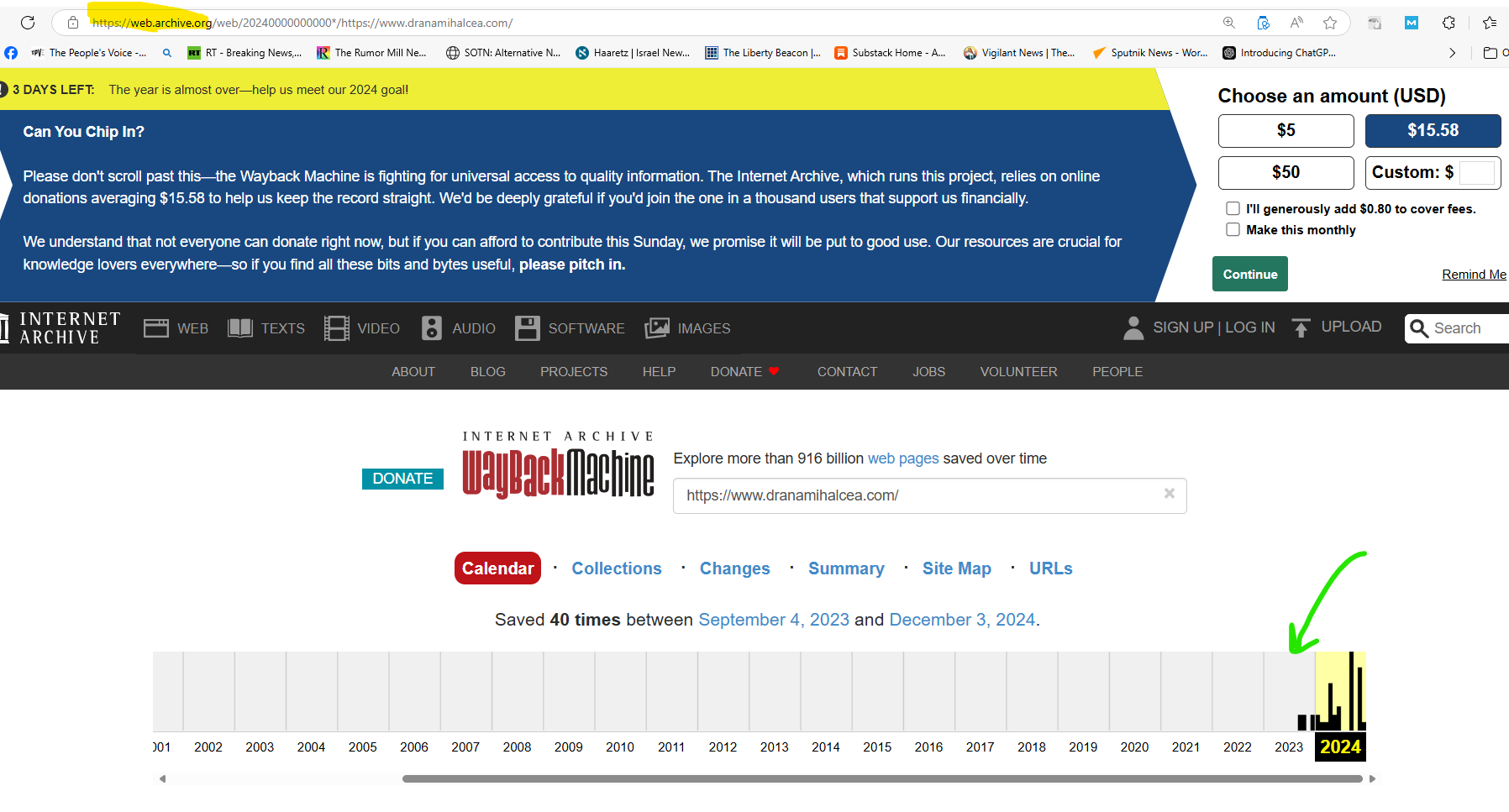Select the $15.58 donation amount

[1433, 131]
